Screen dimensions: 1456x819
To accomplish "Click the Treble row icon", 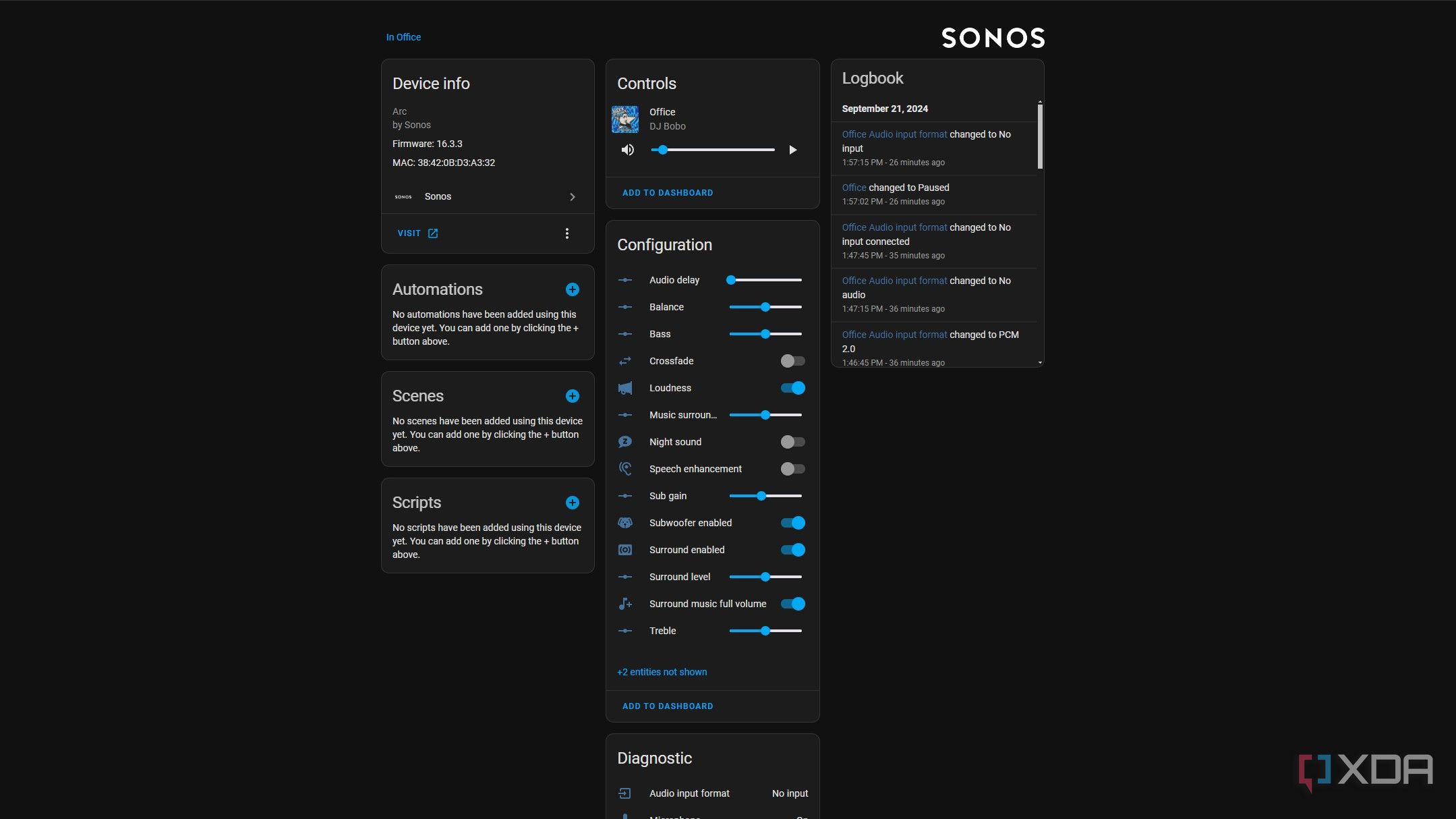I will pyautogui.click(x=625, y=631).
